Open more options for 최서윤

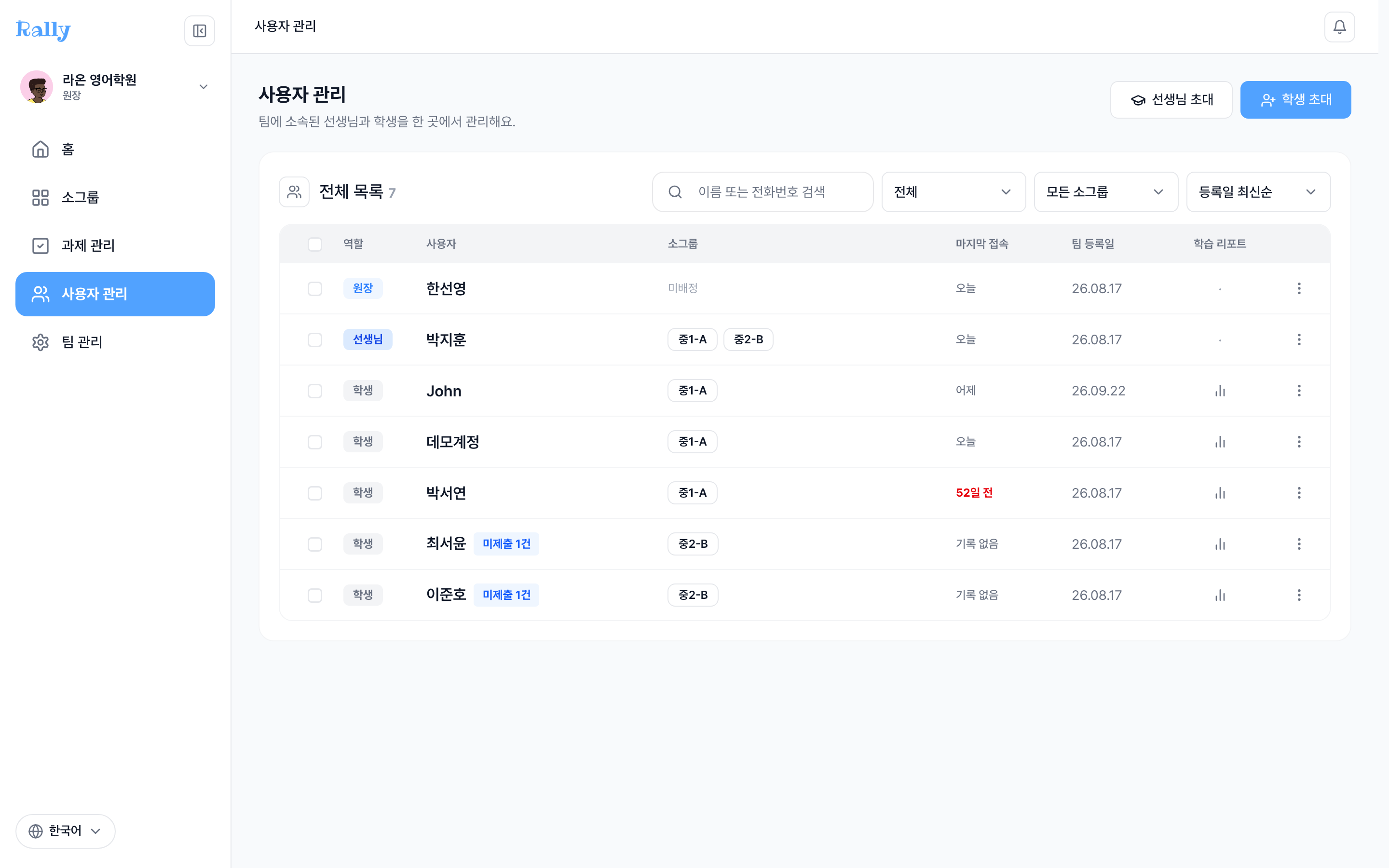point(1299,543)
